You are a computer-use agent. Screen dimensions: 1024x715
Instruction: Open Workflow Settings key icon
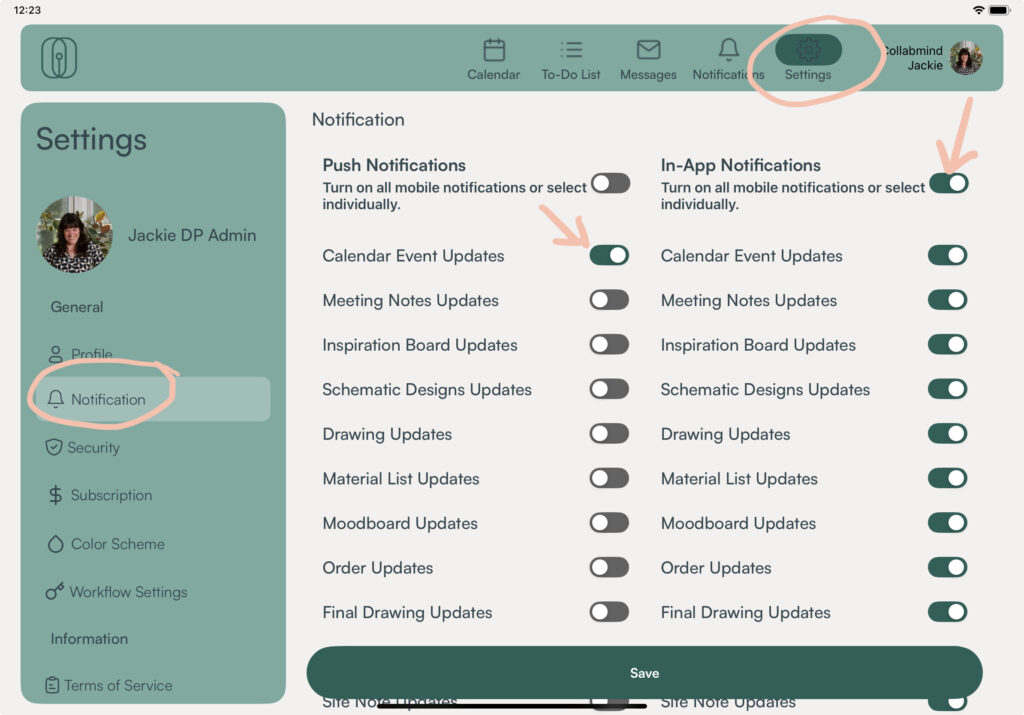(55, 592)
